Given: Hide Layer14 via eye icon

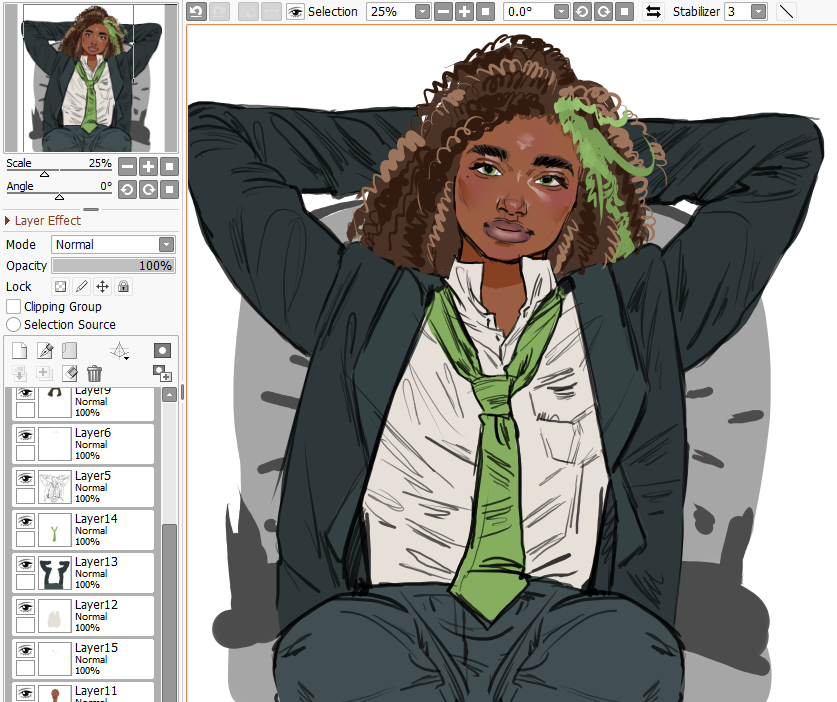Looking at the screenshot, I should tap(25, 522).
